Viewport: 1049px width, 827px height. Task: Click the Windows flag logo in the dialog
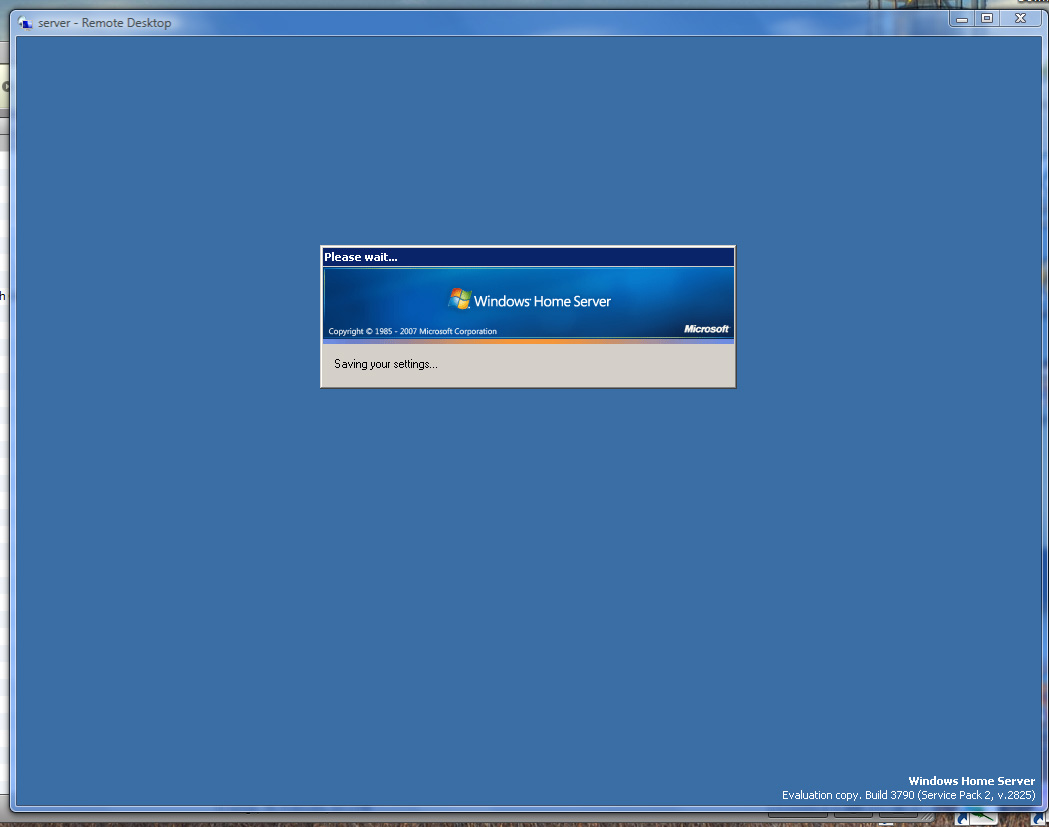pyautogui.click(x=460, y=299)
